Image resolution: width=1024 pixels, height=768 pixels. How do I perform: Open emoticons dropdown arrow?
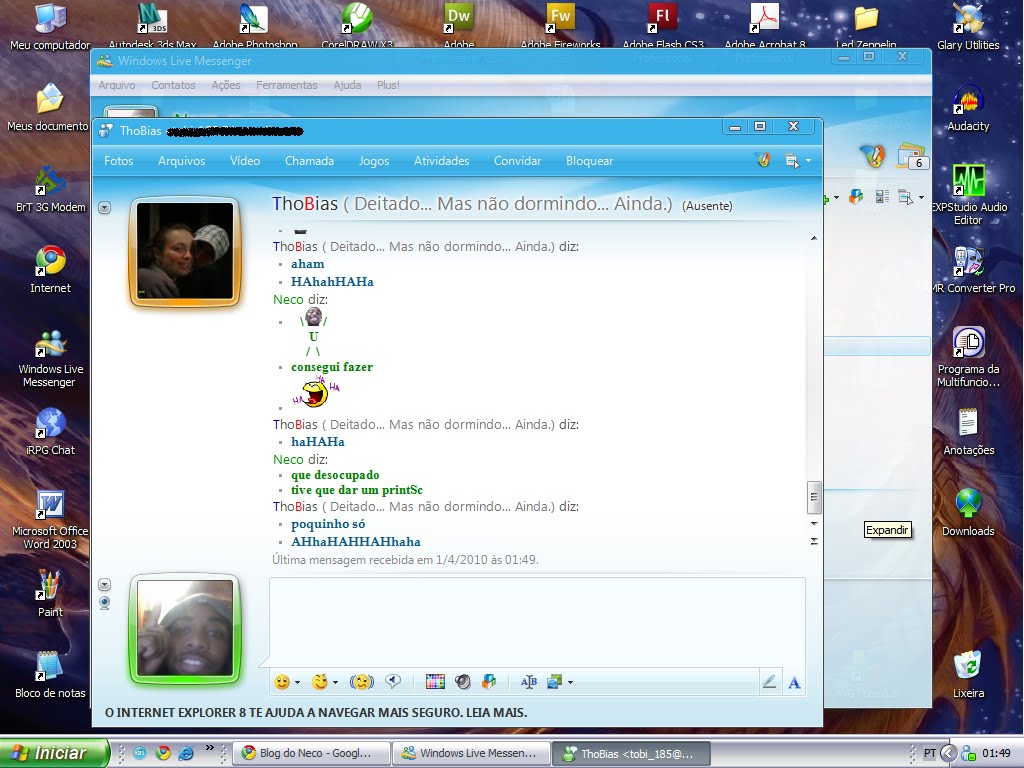298,682
